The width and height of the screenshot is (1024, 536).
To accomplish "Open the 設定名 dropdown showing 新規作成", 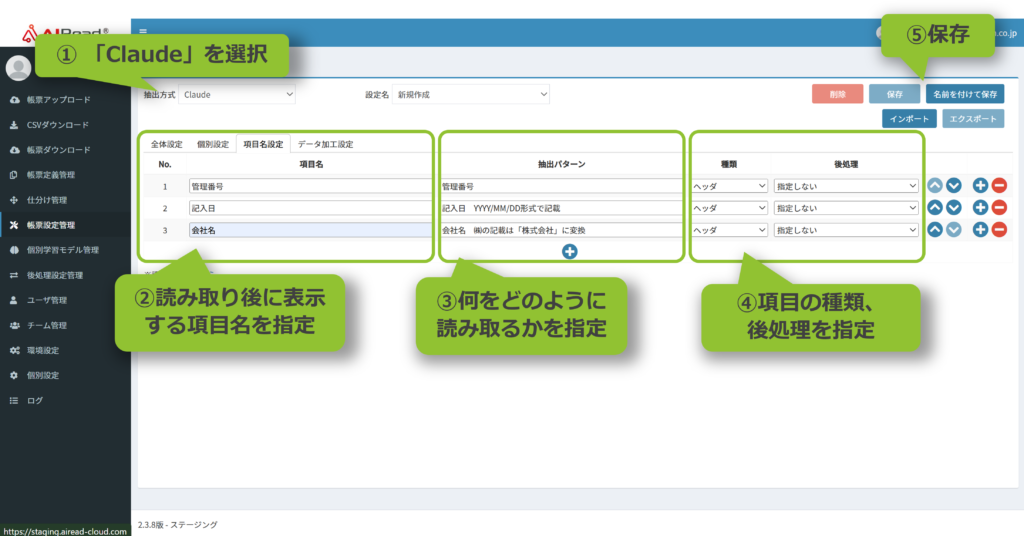I will (472, 95).
